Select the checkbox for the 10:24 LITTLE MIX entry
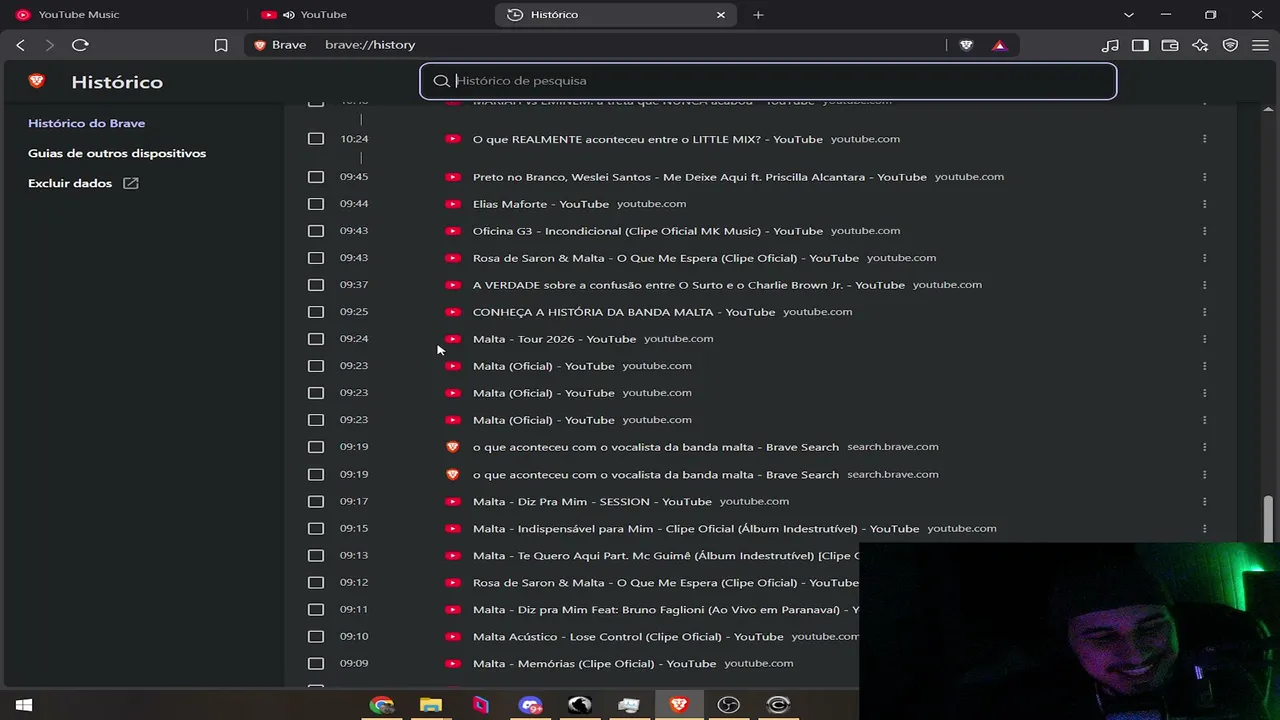This screenshot has width=1280, height=720. pos(316,139)
